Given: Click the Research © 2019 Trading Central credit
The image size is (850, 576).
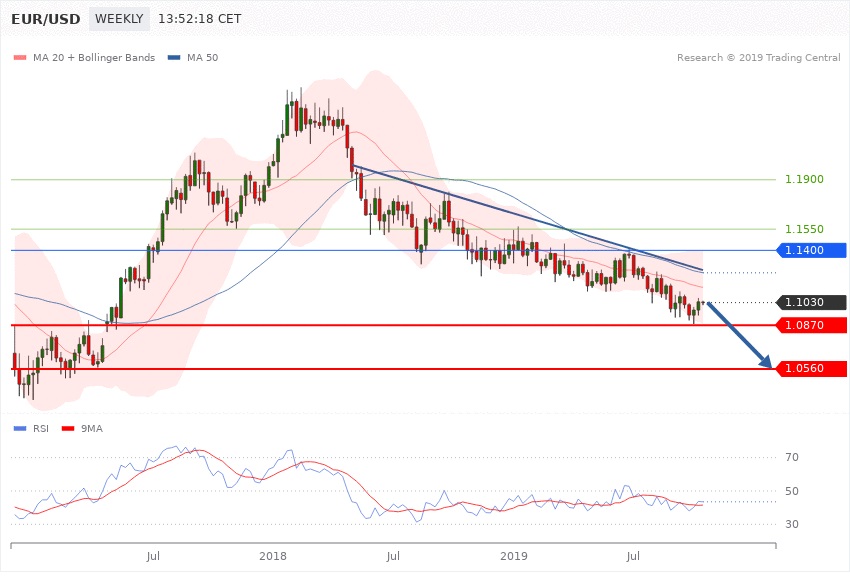Looking at the screenshot, I should click(759, 58).
